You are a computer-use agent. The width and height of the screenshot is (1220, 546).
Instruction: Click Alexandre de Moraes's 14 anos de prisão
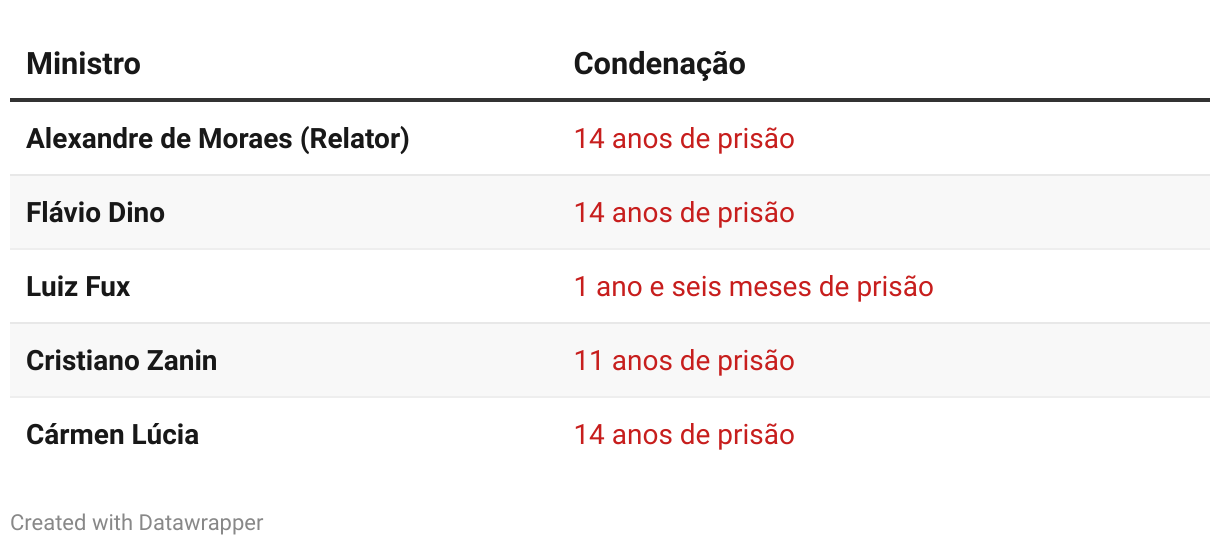(684, 138)
